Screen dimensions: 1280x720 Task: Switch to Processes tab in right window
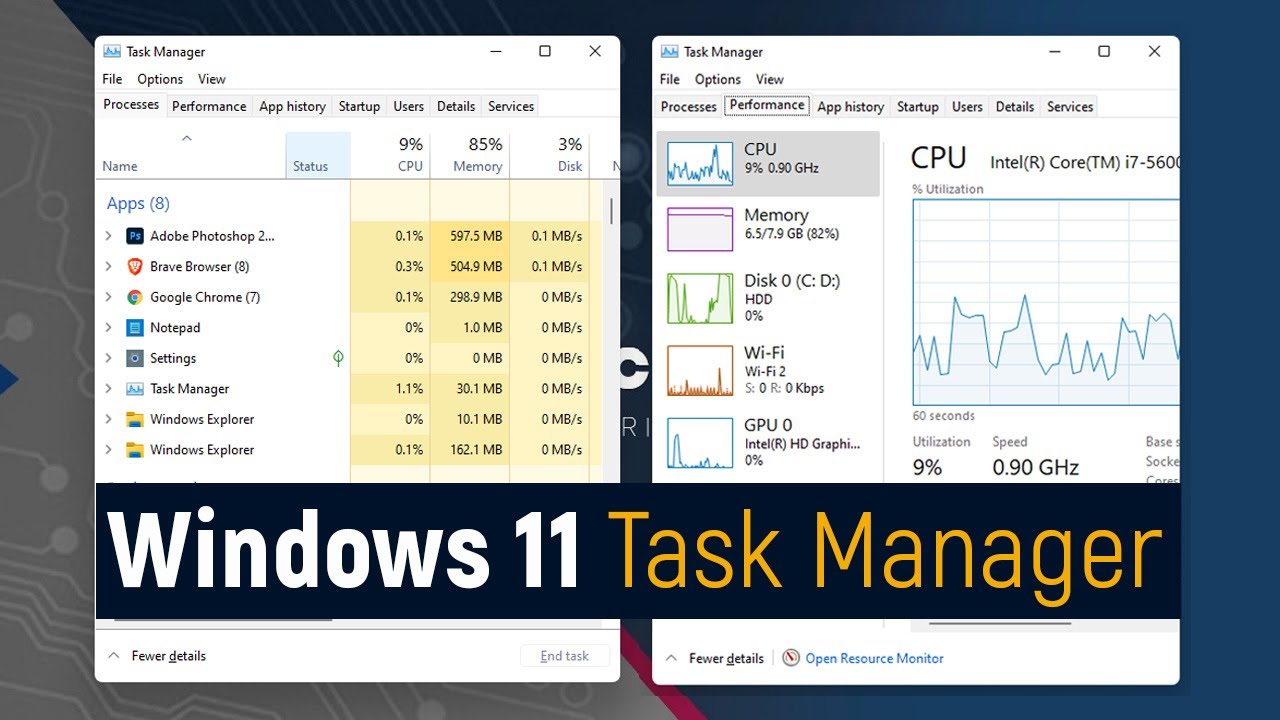click(x=689, y=107)
